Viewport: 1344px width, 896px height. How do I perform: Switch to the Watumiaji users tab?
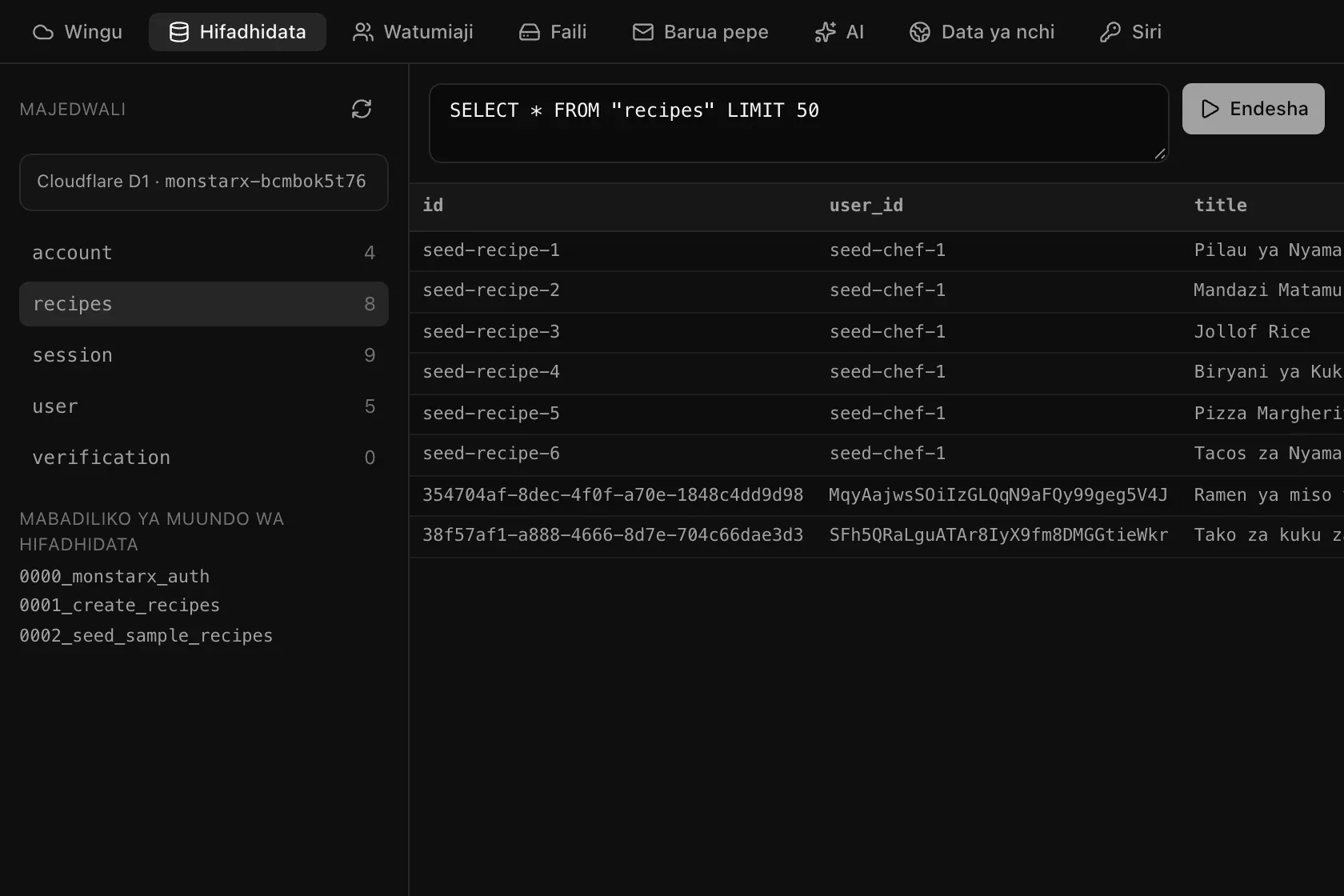[x=413, y=32]
